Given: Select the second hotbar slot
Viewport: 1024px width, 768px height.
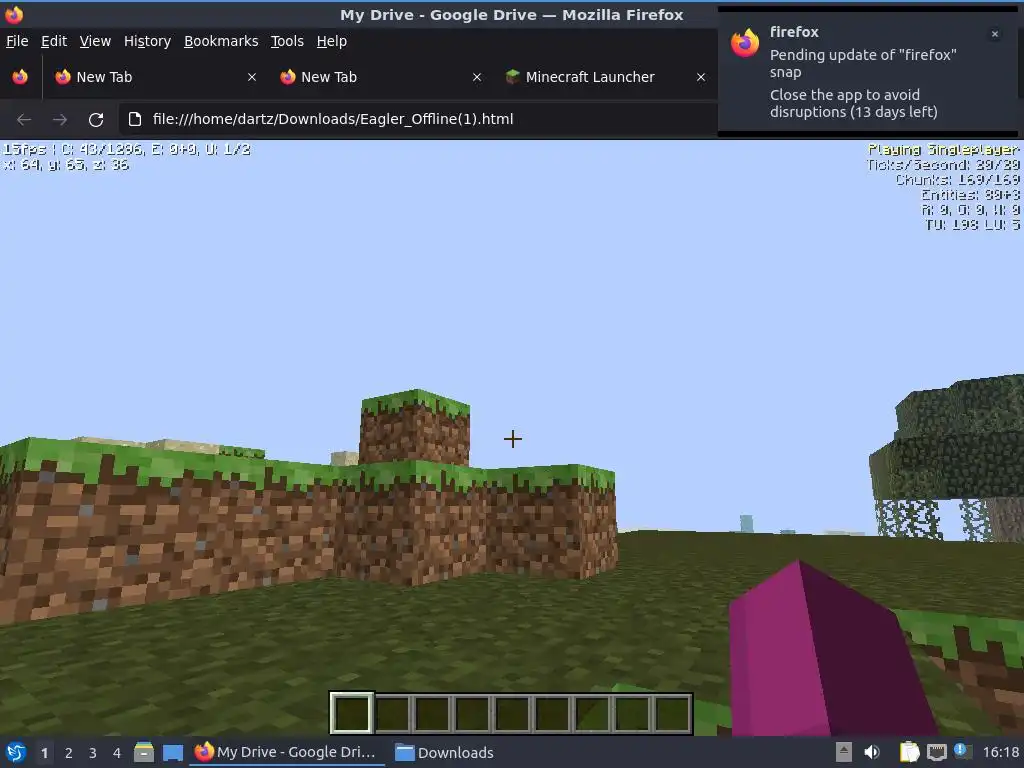Looking at the screenshot, I should 392,713.
